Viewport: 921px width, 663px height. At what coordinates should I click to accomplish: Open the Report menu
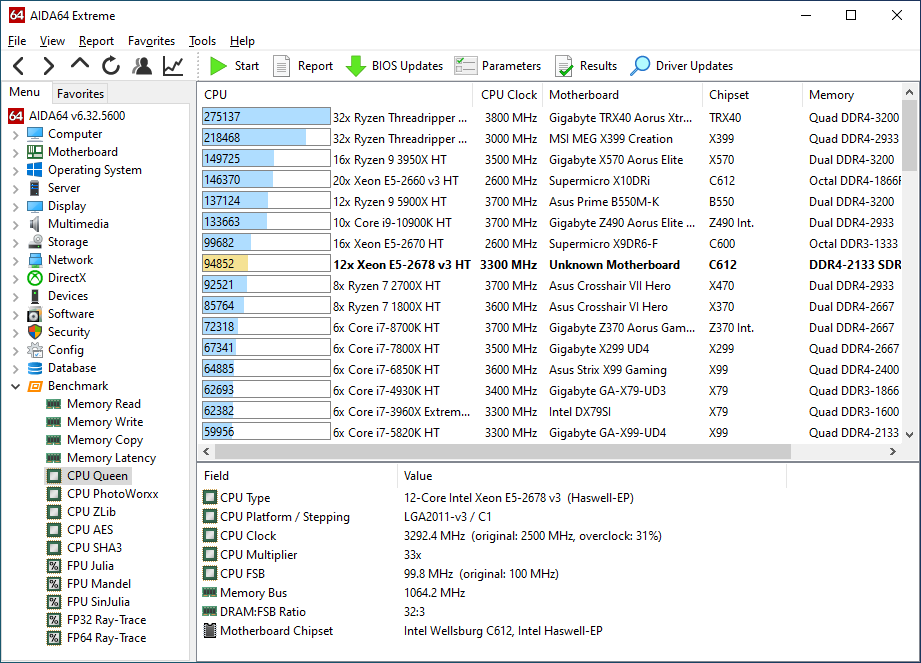(x=96, y=41)
